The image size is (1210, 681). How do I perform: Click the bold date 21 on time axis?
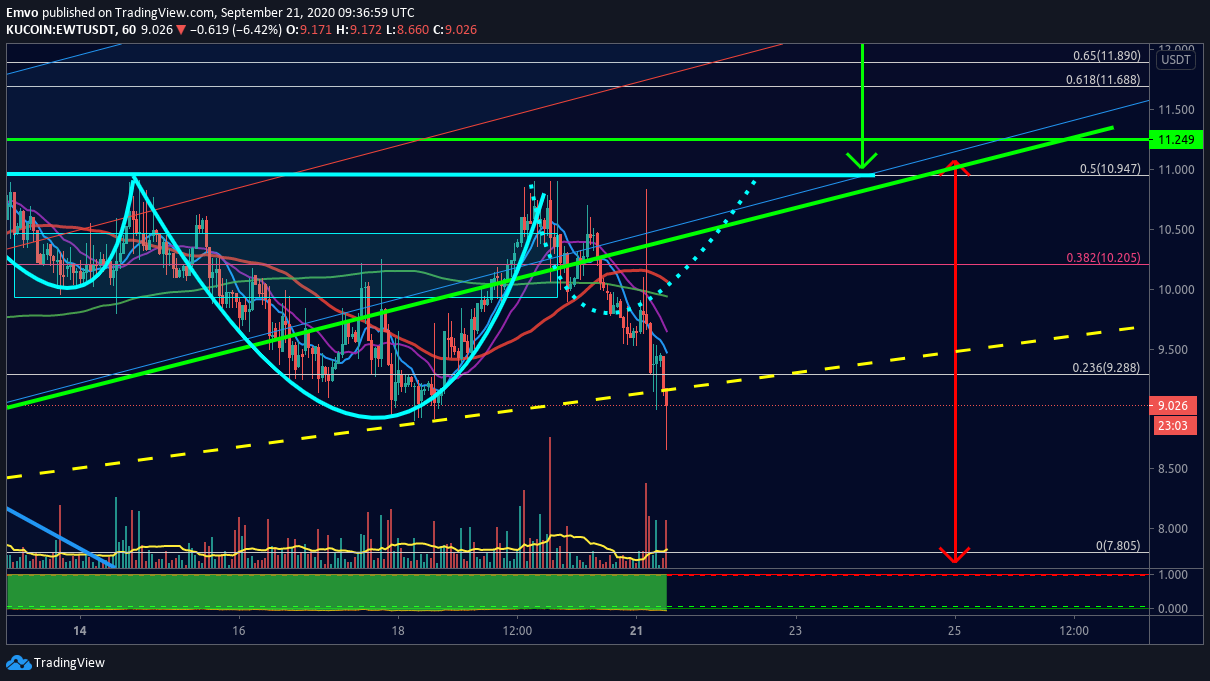click(636, 631)
